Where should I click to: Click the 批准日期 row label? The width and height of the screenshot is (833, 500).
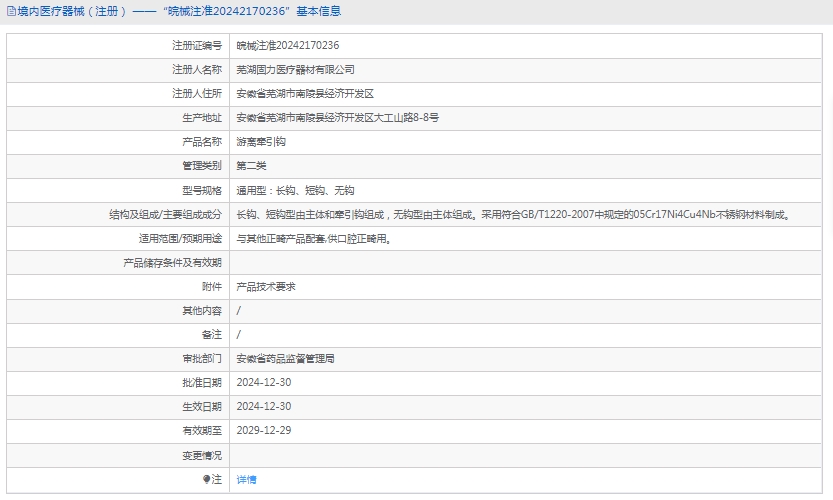201,383
